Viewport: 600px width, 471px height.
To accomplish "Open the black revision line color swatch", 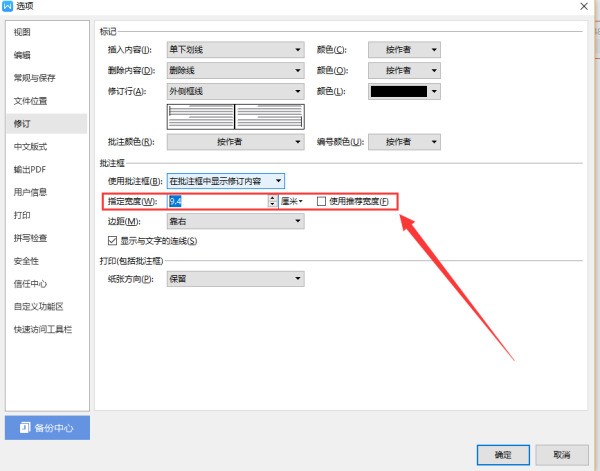I will point(404,91).
